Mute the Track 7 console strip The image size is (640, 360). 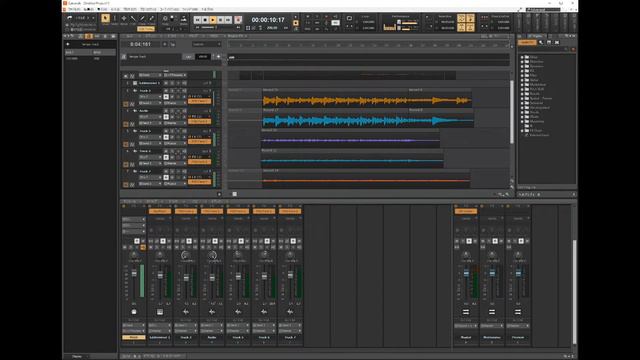coord(281,247)
